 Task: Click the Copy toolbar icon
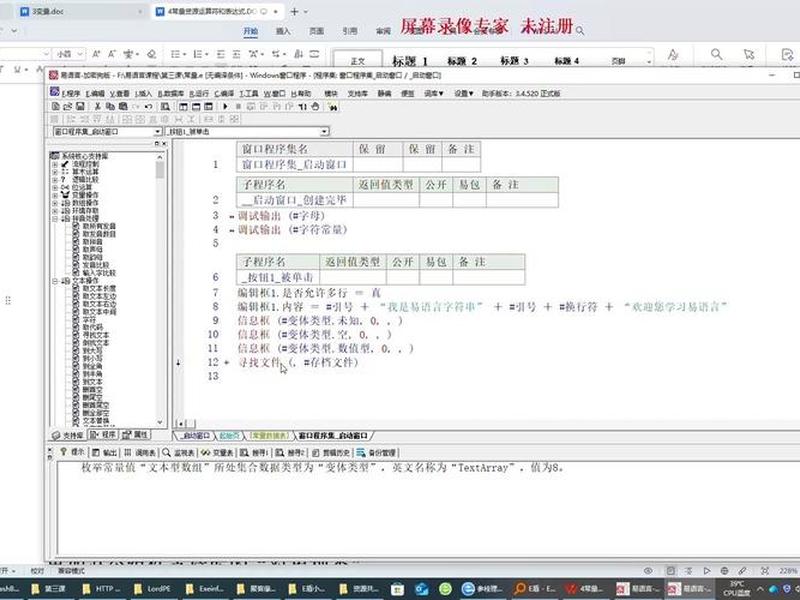coord(110,107)
